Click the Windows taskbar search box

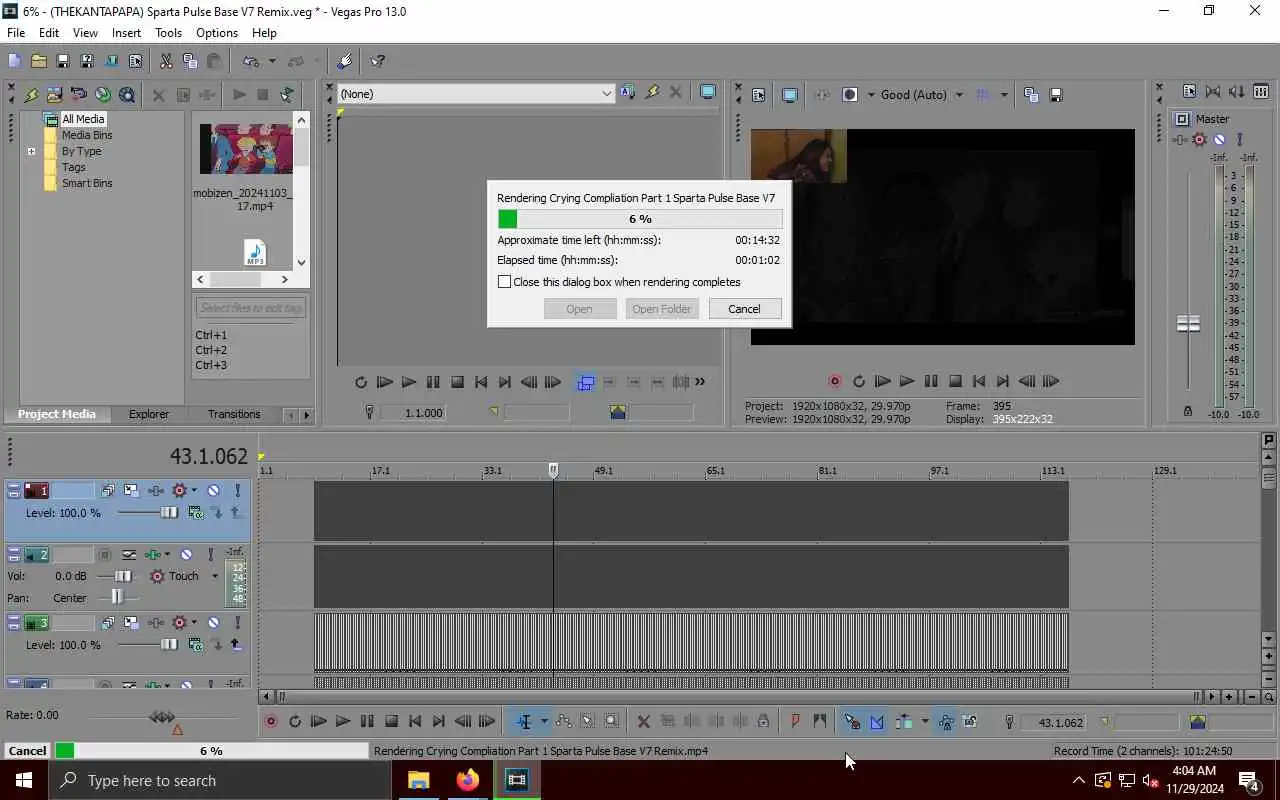[x=220, y=780]
